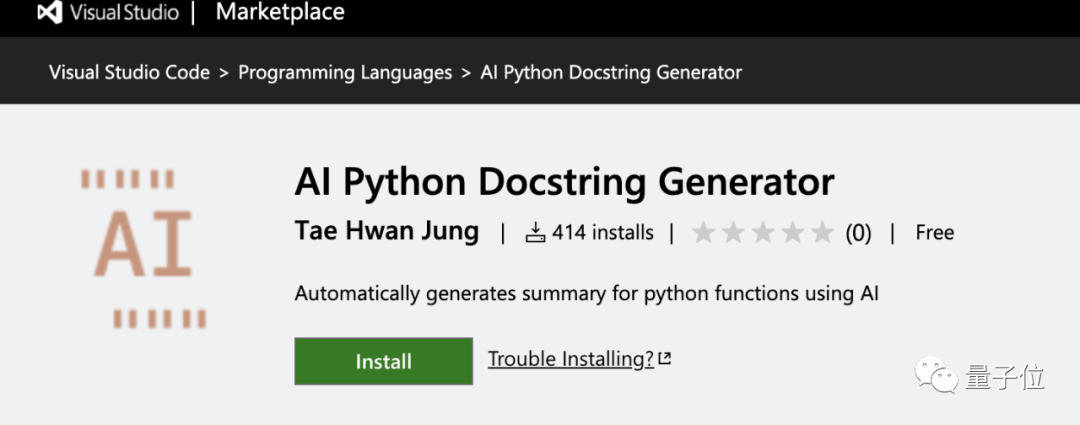Click the AI extension logo thumbnail
Screen dimensions: 1080x425
[143, 249]
